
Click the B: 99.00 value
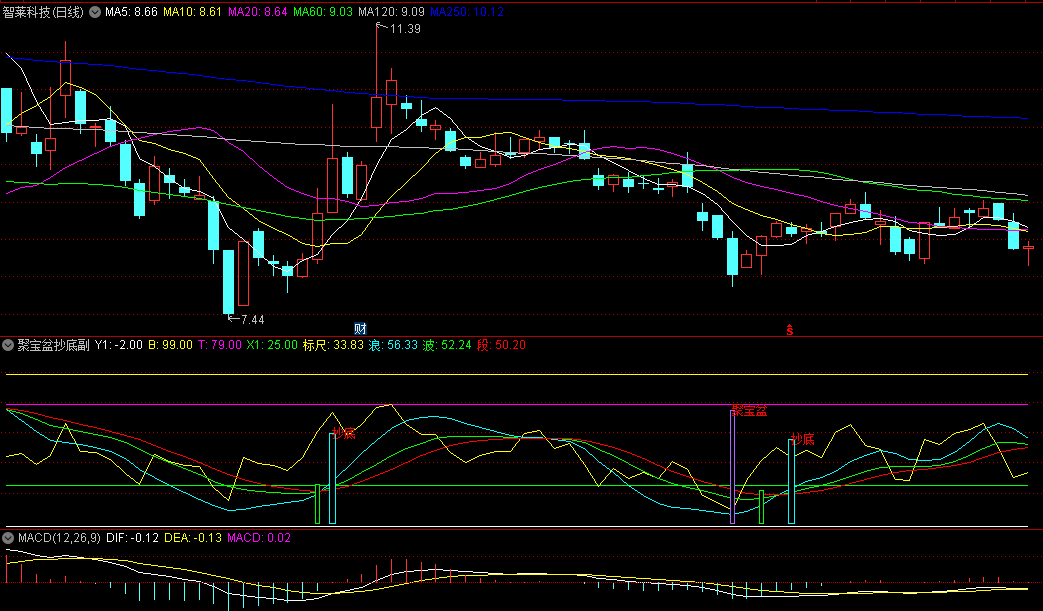[x=170, y=345]
